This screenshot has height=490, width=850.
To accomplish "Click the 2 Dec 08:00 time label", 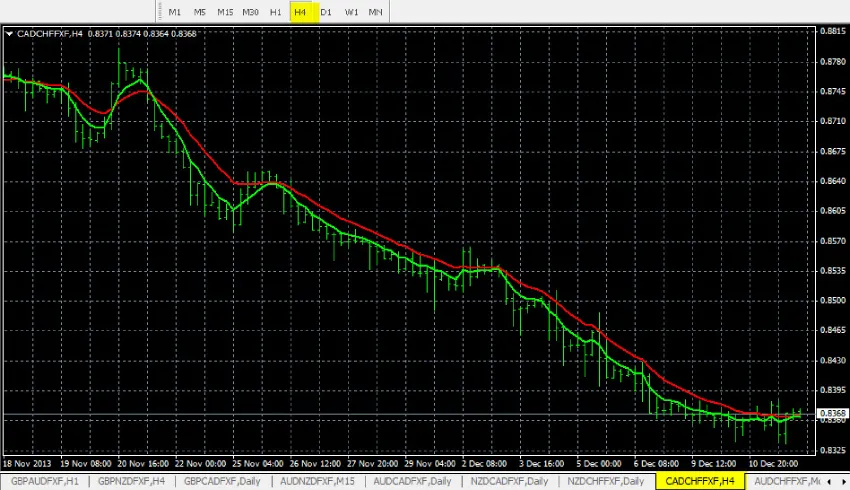I will [484, 464].
